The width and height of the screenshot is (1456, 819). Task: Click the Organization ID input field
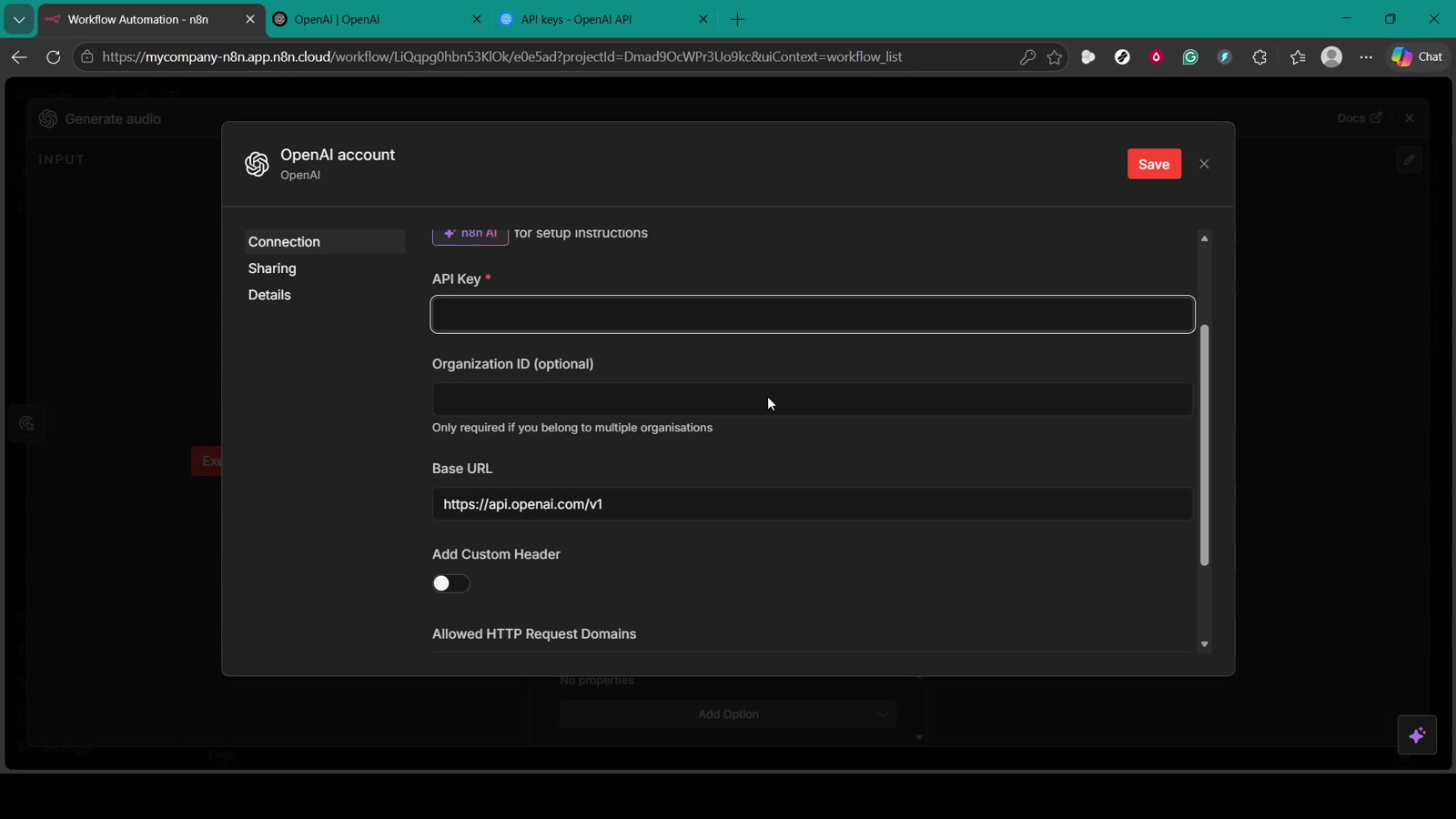coord(813,399)
